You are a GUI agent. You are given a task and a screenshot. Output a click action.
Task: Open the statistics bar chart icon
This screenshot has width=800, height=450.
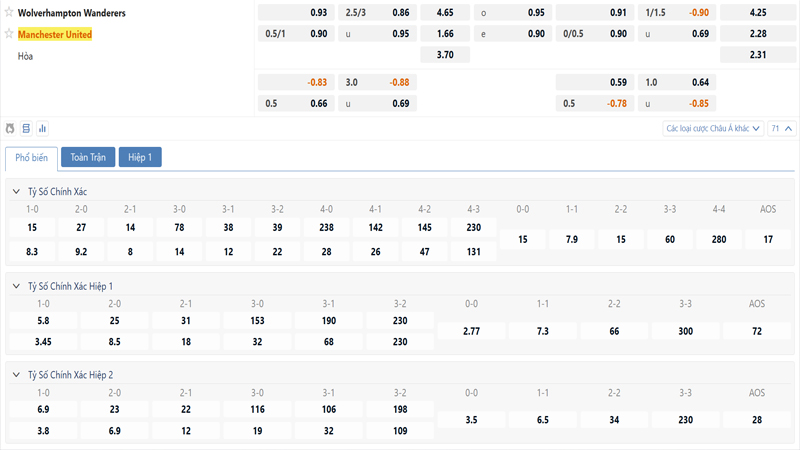pyautogui.click(x=43, y=129)
